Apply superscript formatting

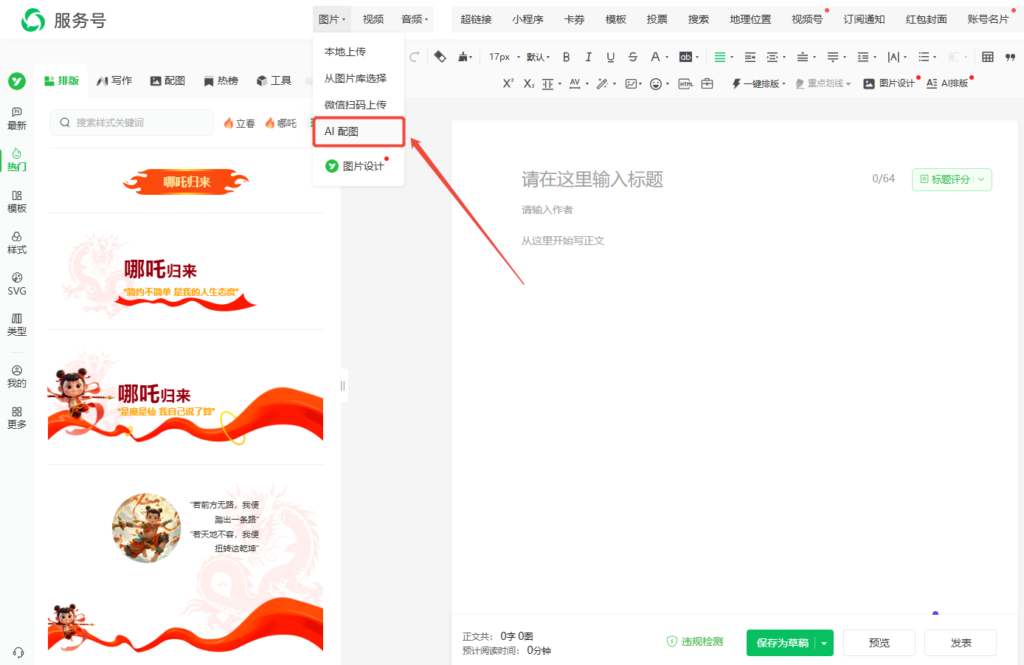click(x=507, y=84)
